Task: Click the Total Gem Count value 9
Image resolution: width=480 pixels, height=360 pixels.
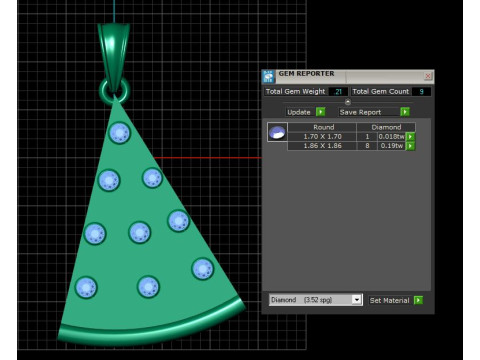Action: point(421,91)
